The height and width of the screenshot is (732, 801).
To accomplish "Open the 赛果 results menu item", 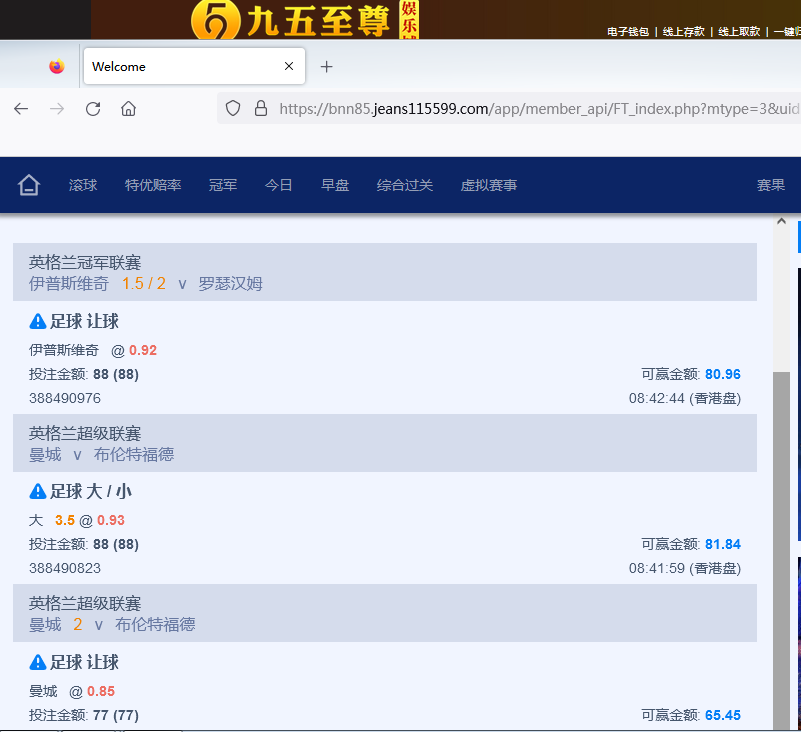I will [771, 185].
